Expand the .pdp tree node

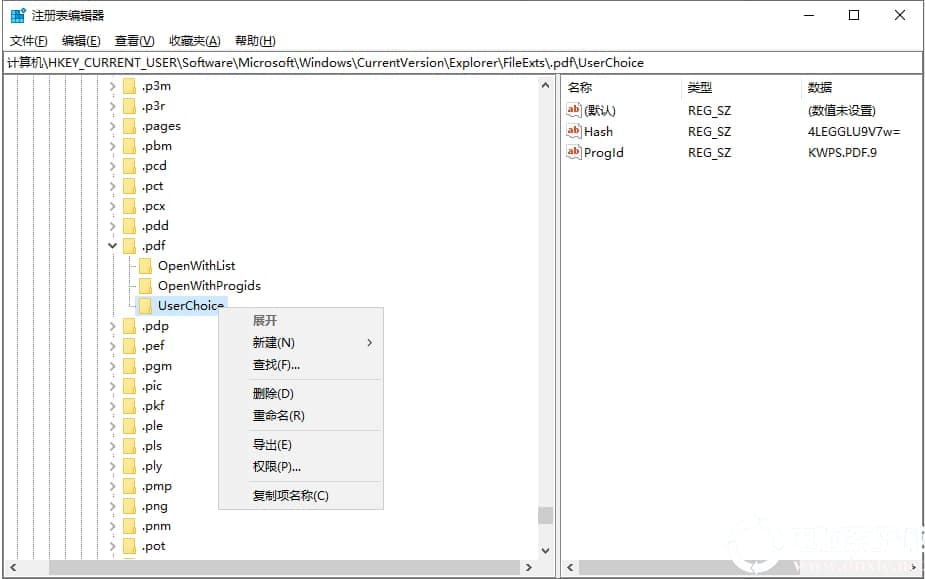tap(112, 325)
